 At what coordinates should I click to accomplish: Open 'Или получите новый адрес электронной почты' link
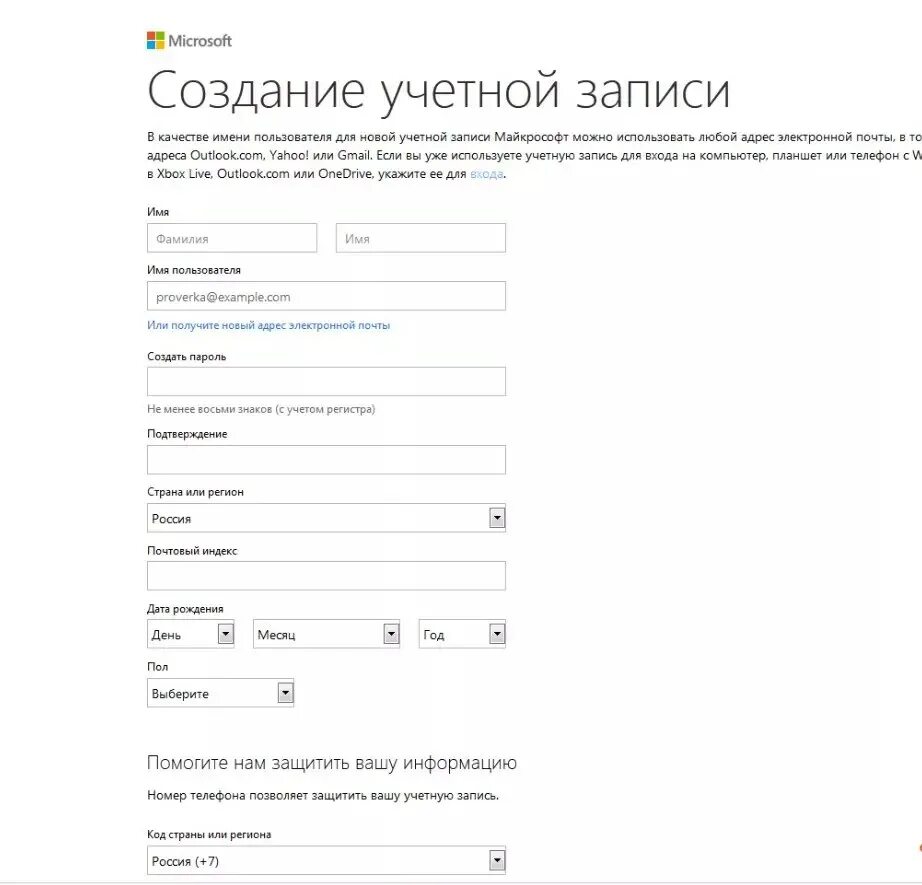[269, 325]
